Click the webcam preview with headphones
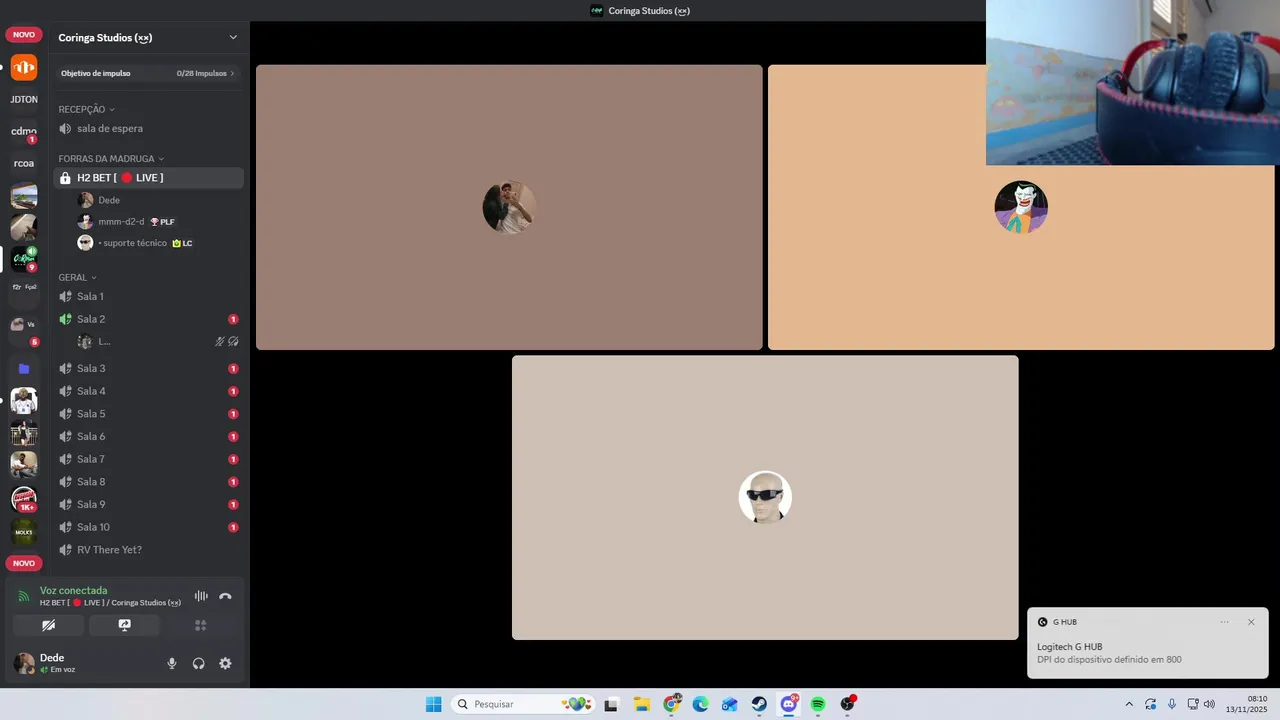 [x=1133, y=82]
